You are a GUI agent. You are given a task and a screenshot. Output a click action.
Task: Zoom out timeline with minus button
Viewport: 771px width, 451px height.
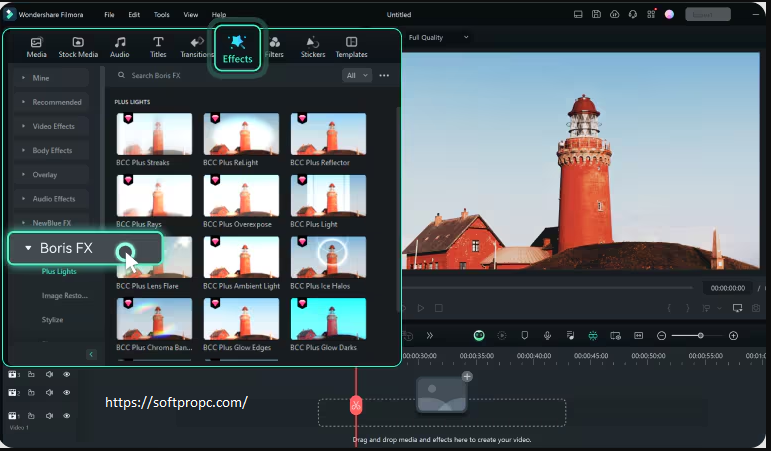click(661, 335)
